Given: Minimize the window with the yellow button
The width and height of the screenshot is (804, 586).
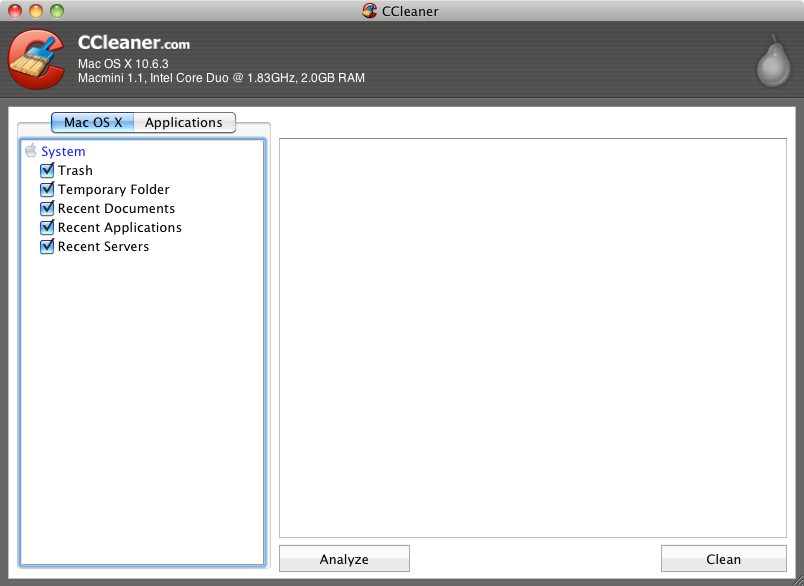Looking at the screenshot, I should pos(35,11).
